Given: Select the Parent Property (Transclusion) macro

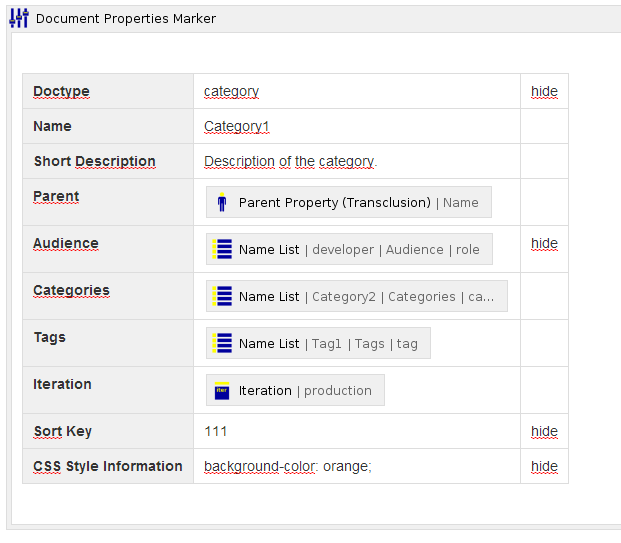Looking at the screenshot, I should pos(334,202).
